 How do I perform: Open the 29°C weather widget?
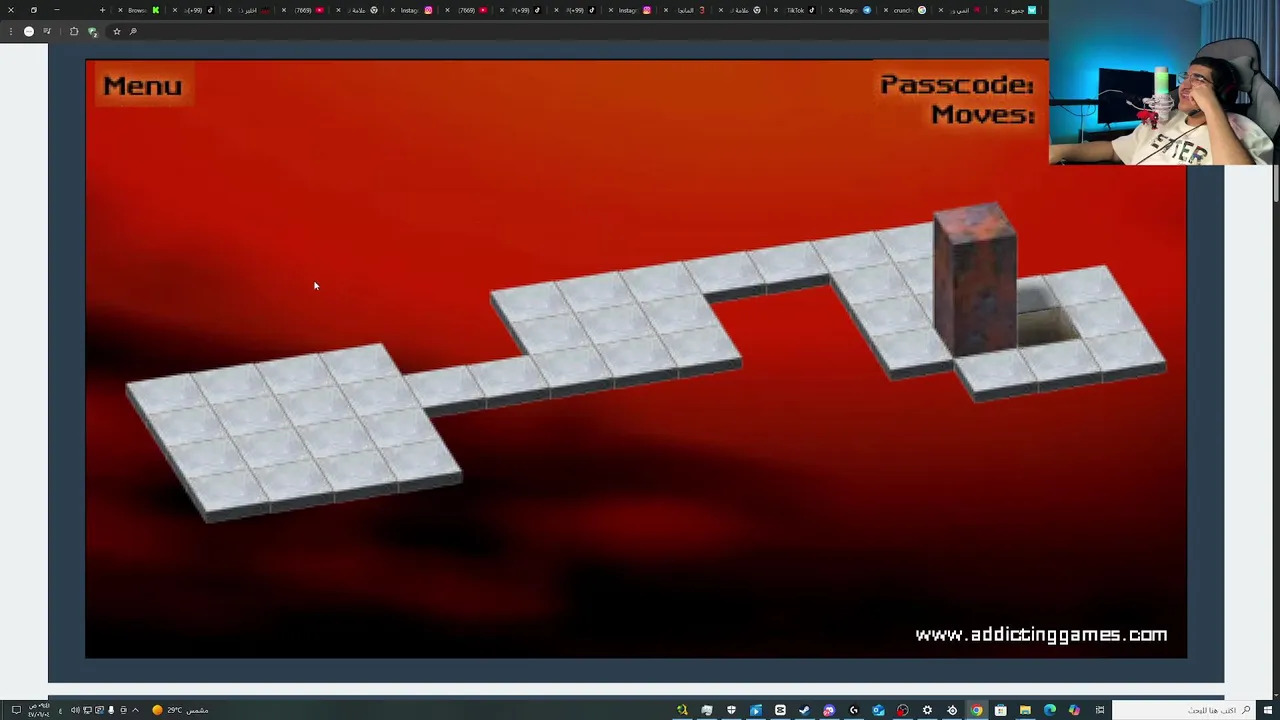point(180,710)
